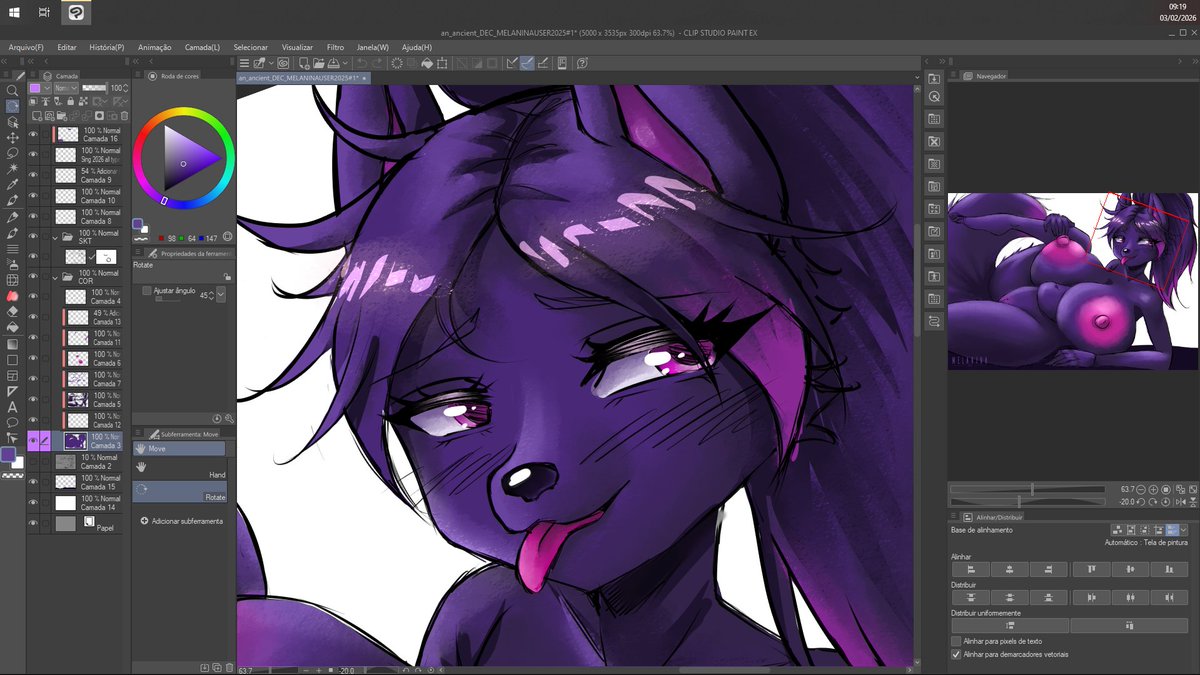Switch to the Alinhar/Distribuir tab
Image resolution: width=1200 pixels, height=675 pixels.
pos(1000,518)
